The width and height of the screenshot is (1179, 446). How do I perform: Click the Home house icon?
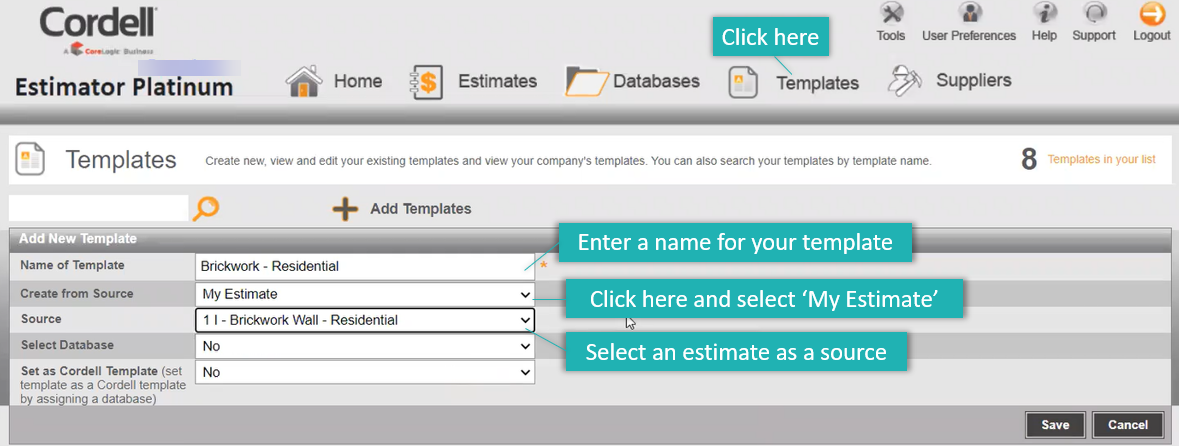pyautogui.click(x=305, y=81)
